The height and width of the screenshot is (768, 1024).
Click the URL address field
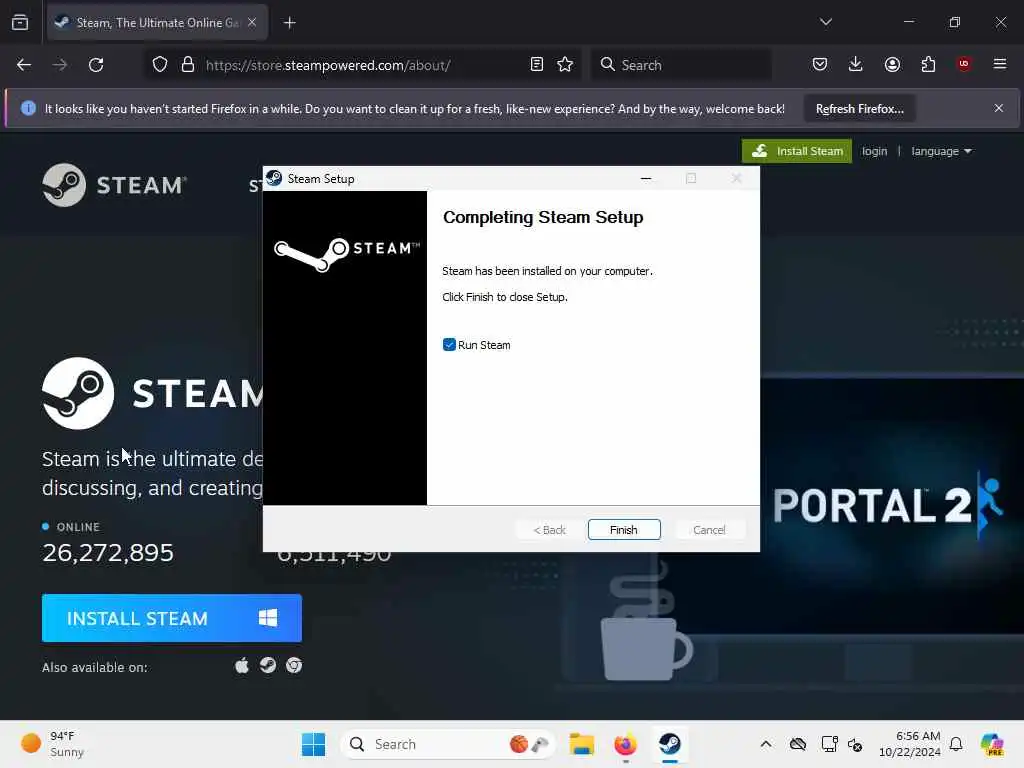pos(362,65)
